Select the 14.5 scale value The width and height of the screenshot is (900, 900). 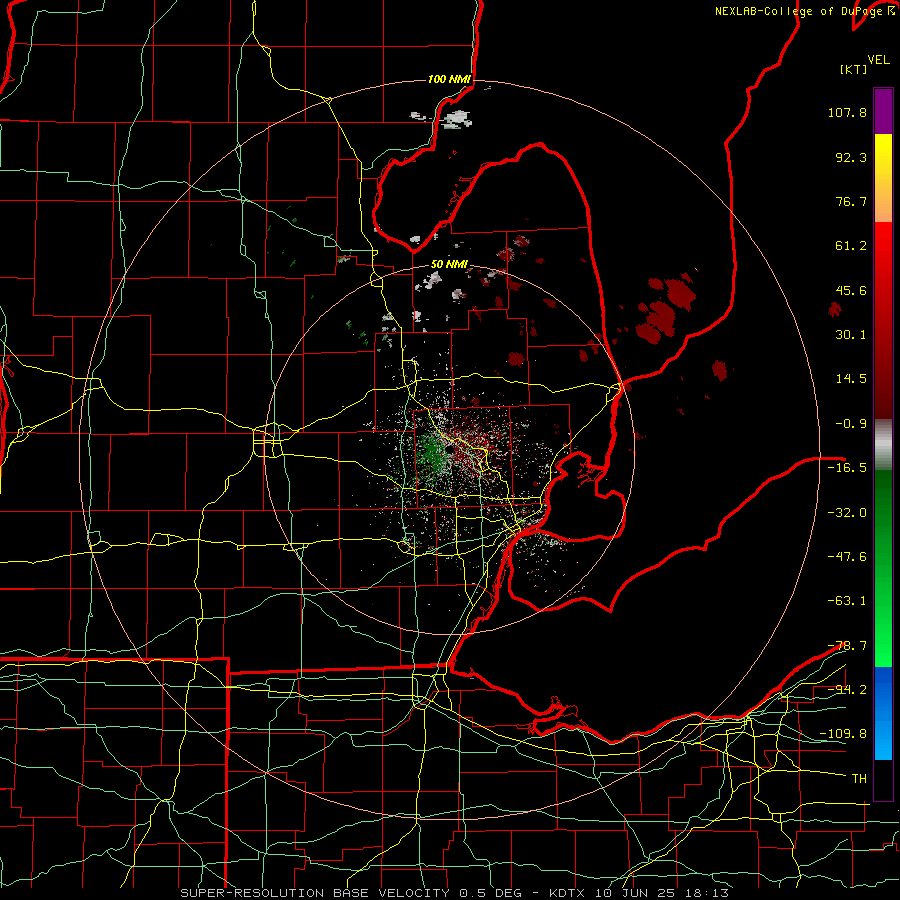851,379
